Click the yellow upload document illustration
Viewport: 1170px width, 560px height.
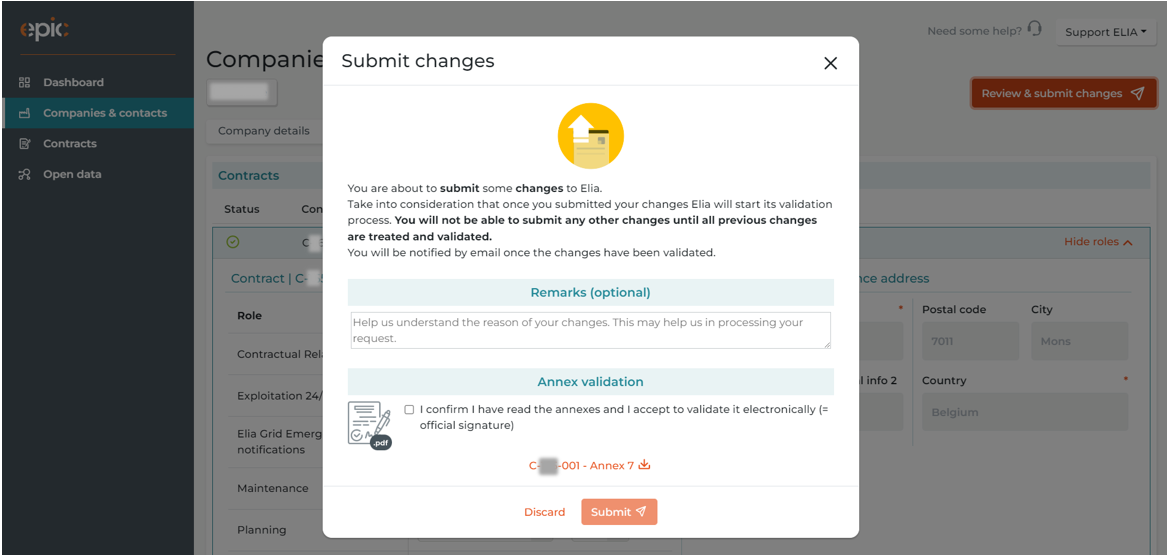590,136
